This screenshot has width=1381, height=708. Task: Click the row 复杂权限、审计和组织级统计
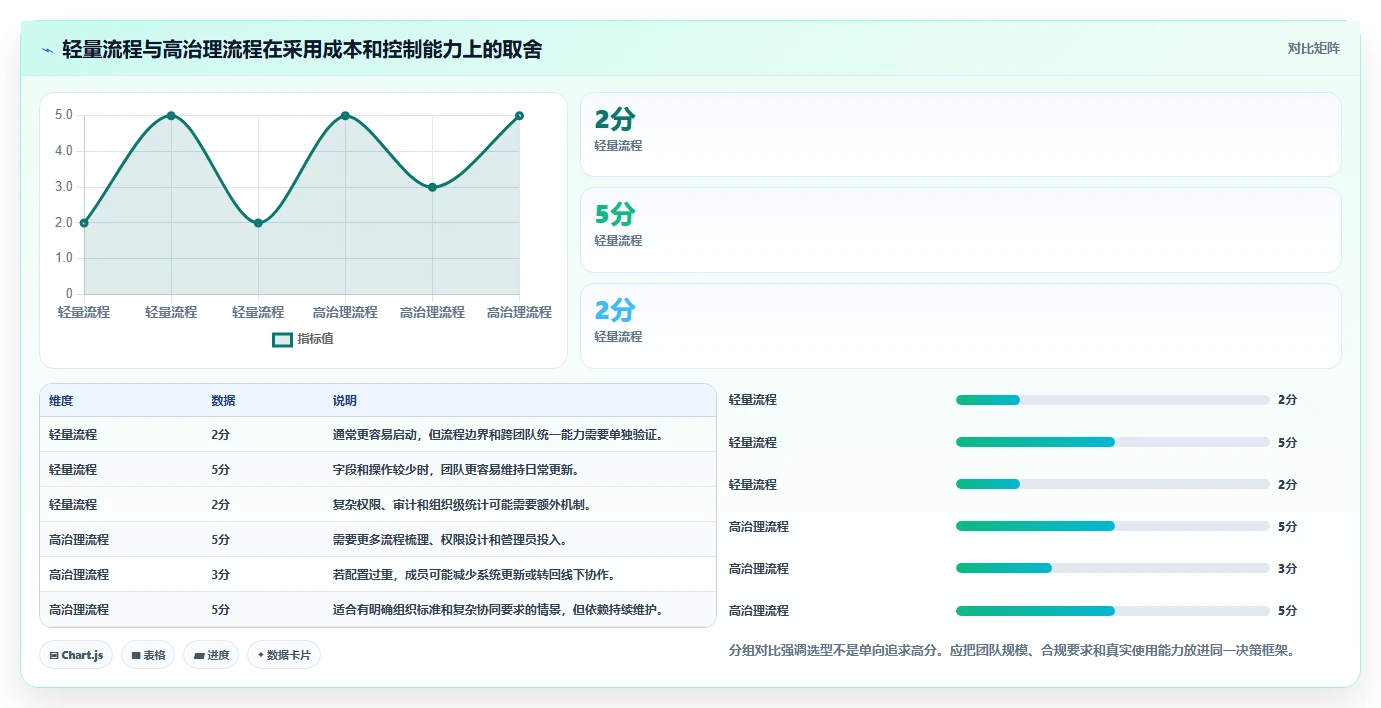click(x=378, y=504)
